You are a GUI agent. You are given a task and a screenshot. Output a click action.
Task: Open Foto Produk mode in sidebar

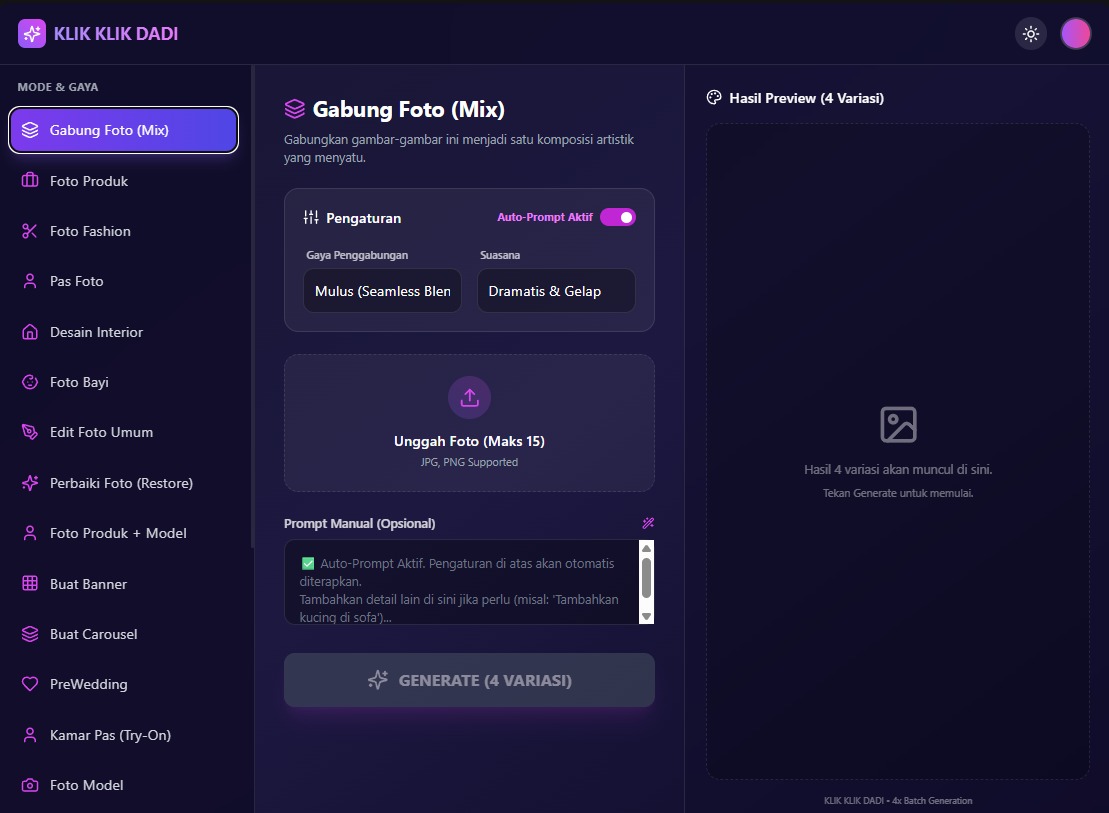point(89,181)
